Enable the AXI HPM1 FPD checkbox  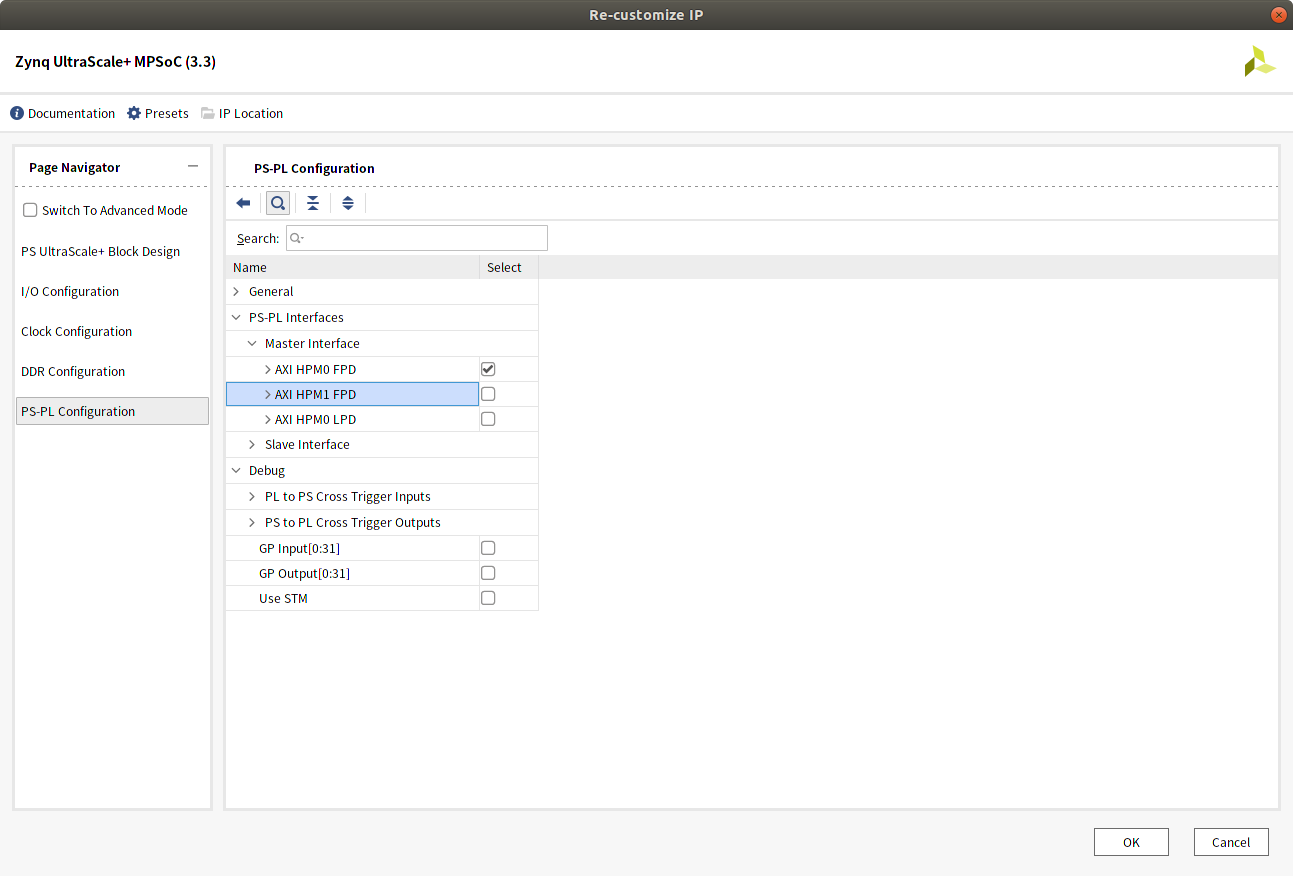pos(488,394)
